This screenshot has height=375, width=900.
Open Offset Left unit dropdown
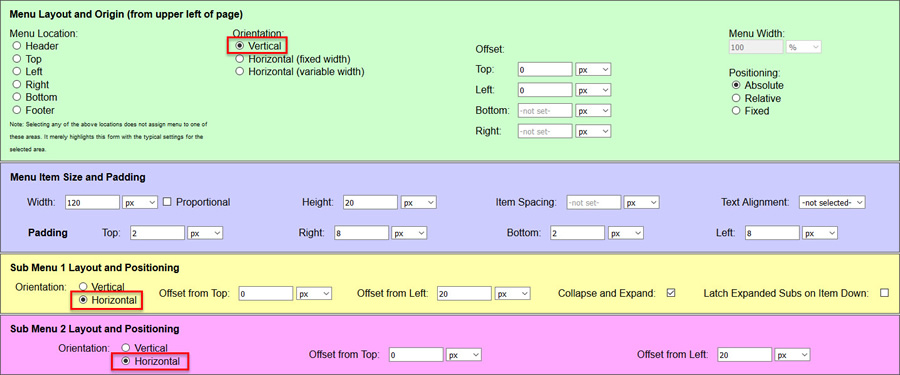click(x=593, y=90)
